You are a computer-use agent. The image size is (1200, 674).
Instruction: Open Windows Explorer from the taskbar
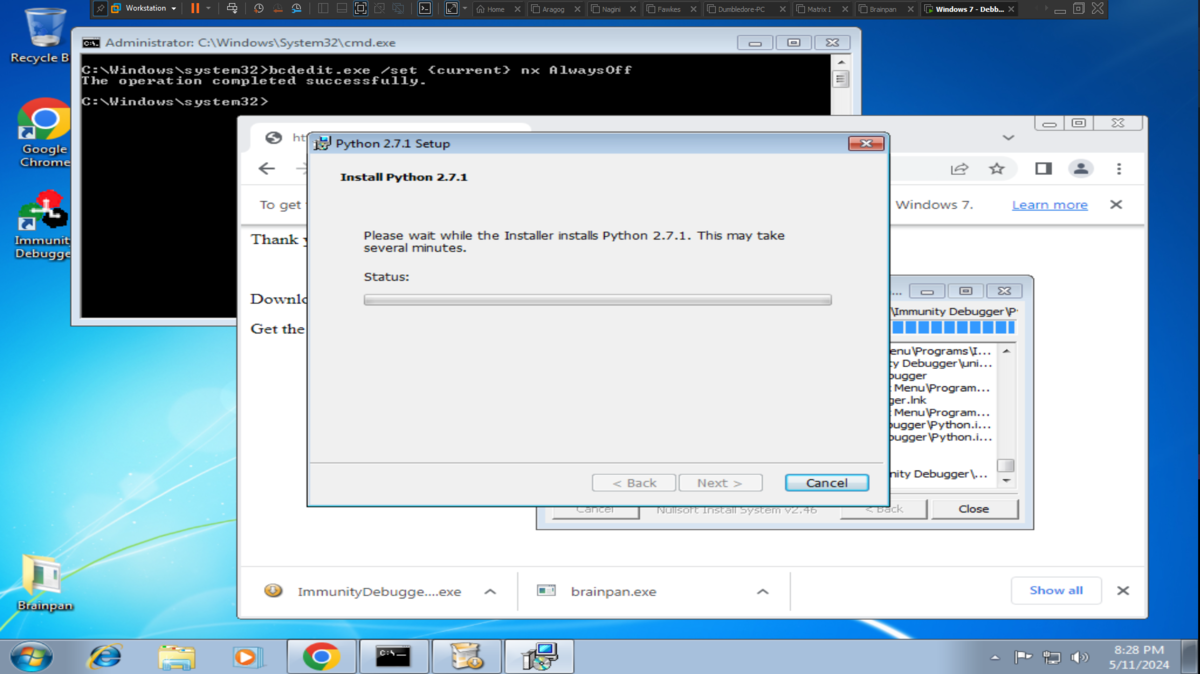176,657
